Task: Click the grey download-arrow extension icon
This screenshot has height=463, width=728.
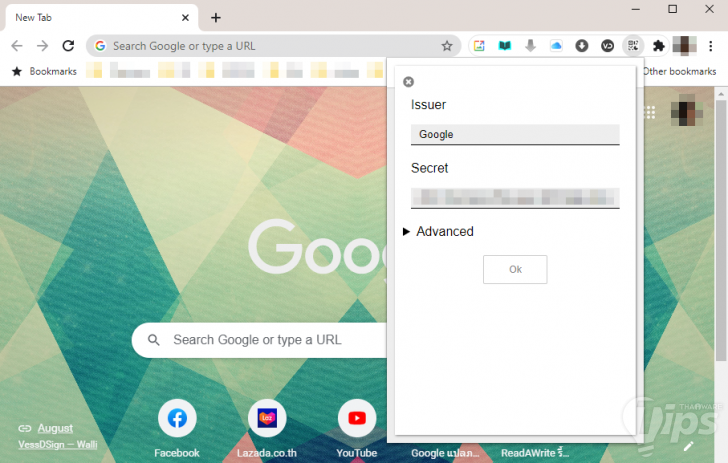Action: pyautogui.click(x=530, y=46)
